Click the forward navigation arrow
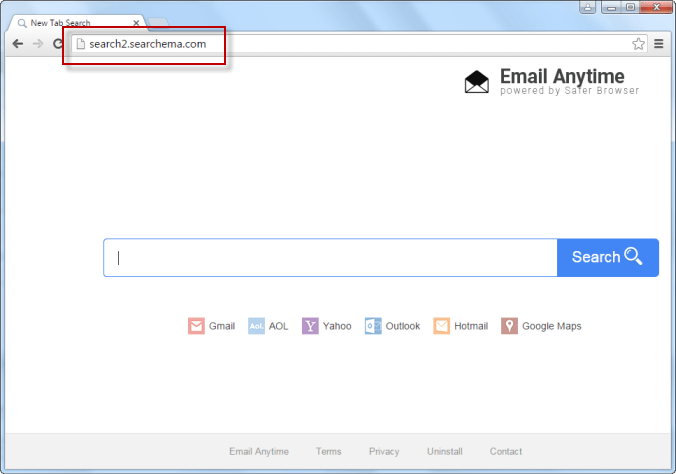The width and height of the screenshot is (676, 474). coord(38,44)
